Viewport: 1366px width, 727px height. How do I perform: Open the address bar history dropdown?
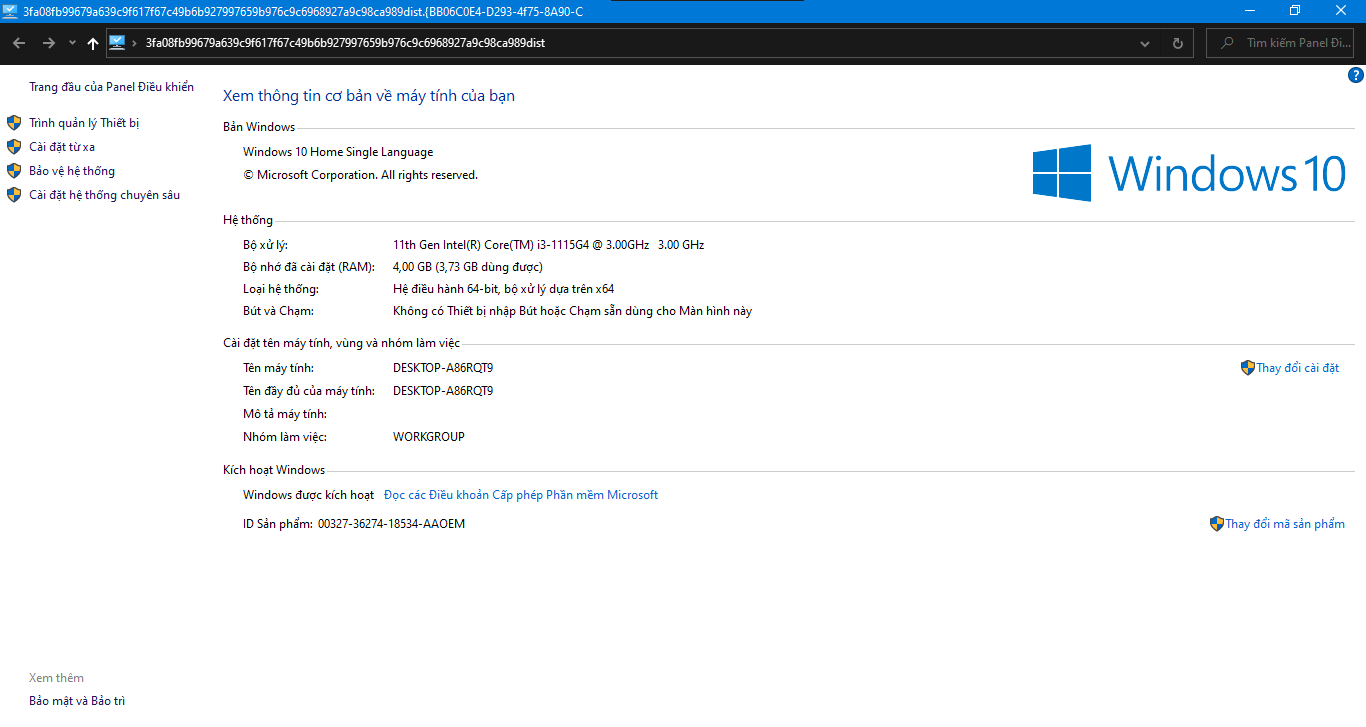coord(1145,43)
